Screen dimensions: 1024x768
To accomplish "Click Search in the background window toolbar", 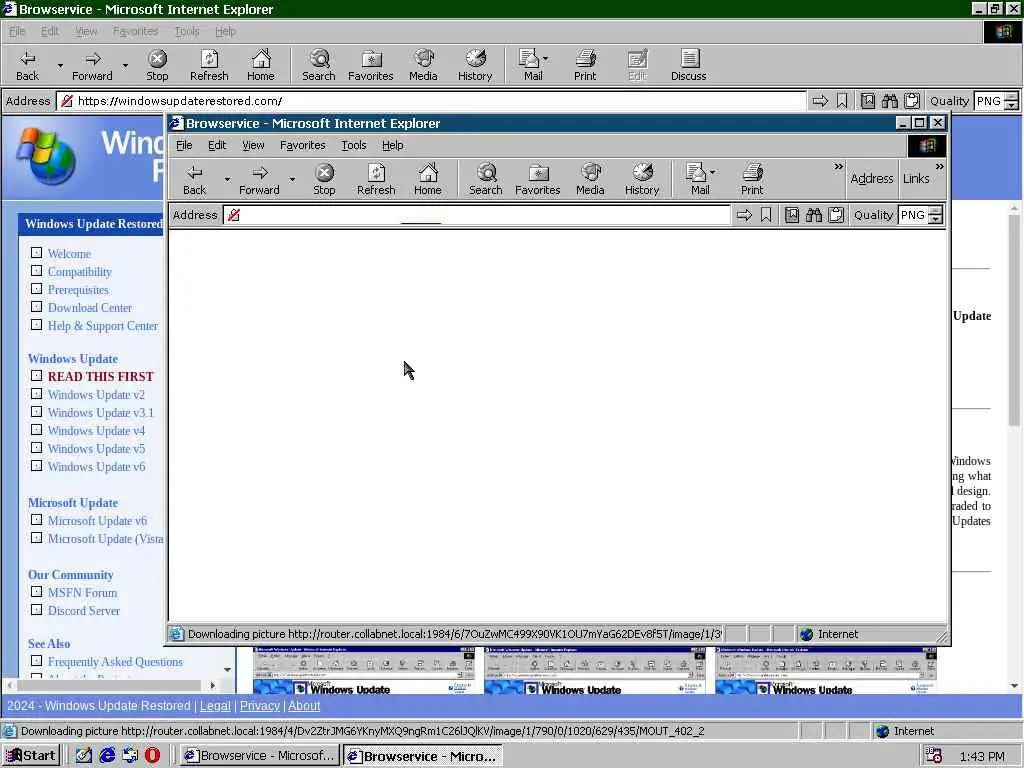I will click(319, 65).
